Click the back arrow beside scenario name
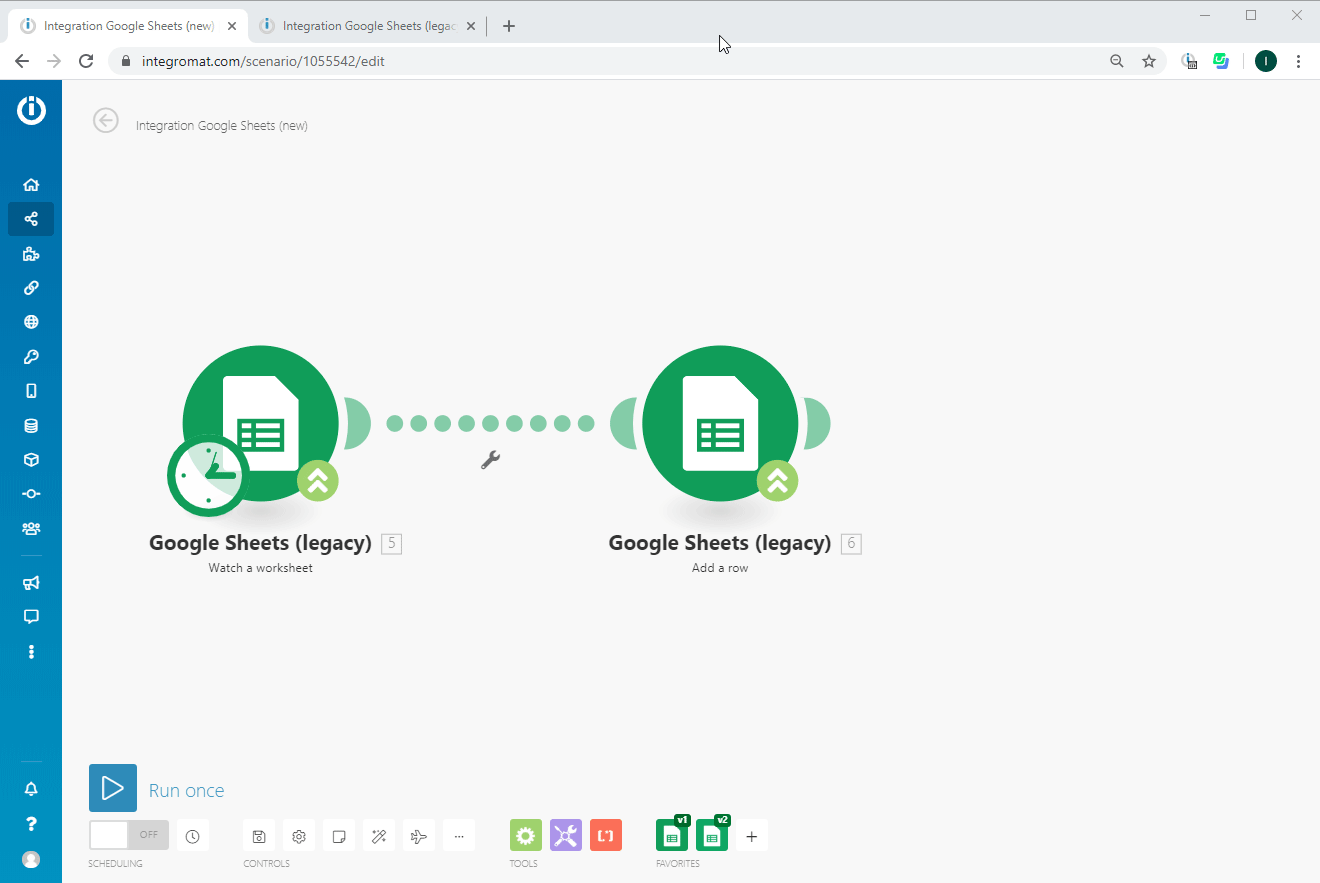The height and width of the screenshot is (883, 1320). pos(106,120)
